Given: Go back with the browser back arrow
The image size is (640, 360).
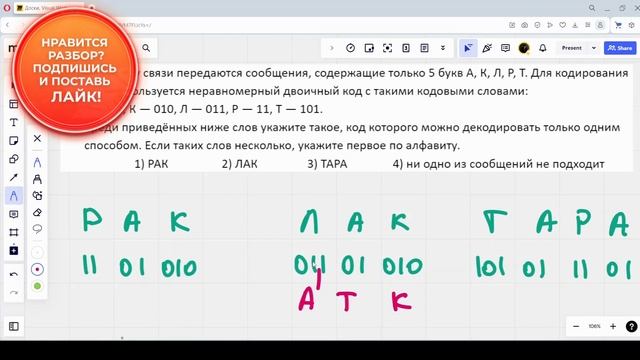Looking at the screenshot, I should (7, 25).
